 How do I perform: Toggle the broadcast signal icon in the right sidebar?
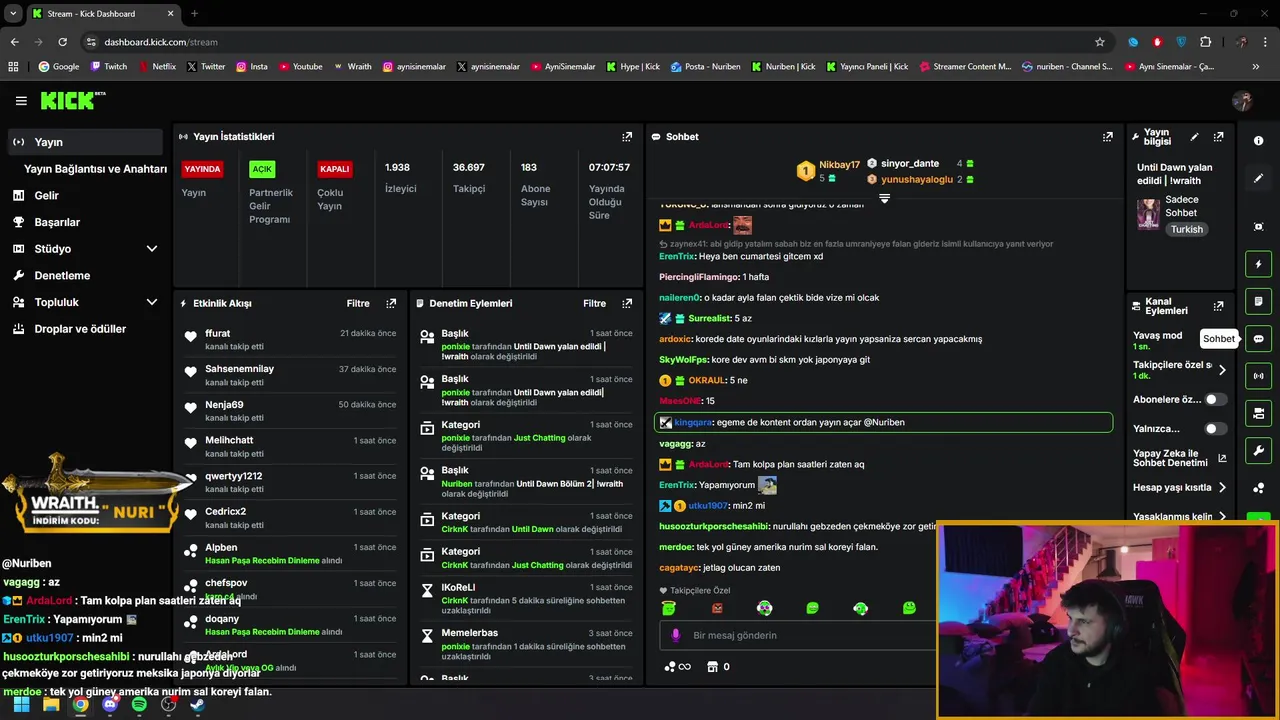(x=1258, y=376)
